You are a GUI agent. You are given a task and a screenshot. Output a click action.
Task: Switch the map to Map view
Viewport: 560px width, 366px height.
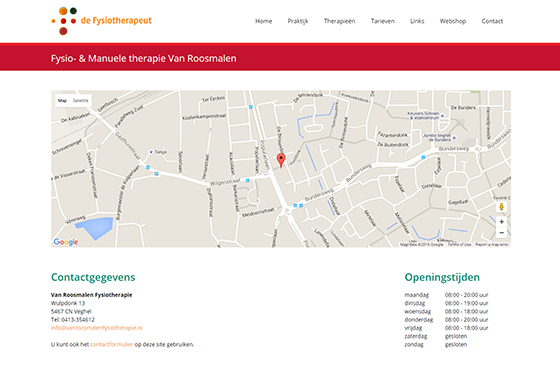point(62,101)
